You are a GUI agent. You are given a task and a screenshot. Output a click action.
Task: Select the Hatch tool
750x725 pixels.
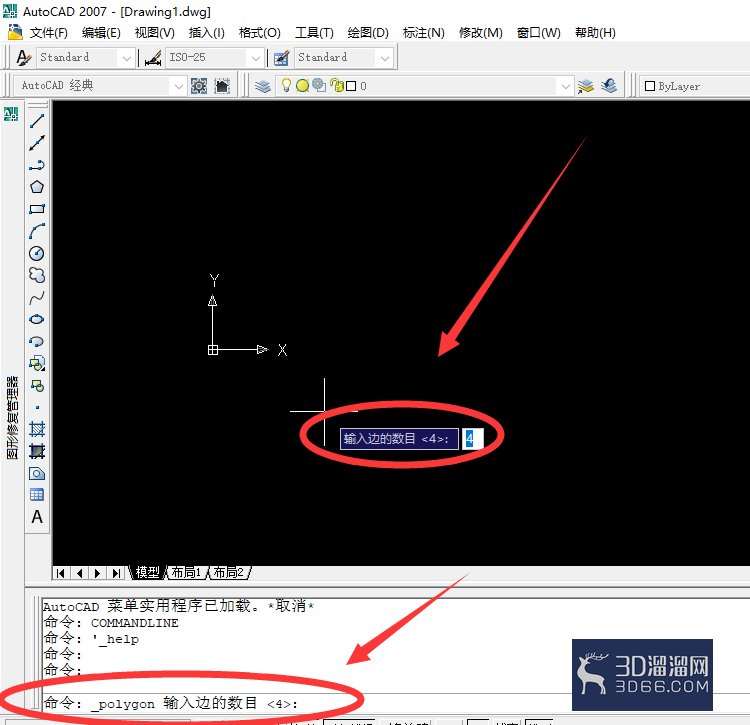[37, 429]
